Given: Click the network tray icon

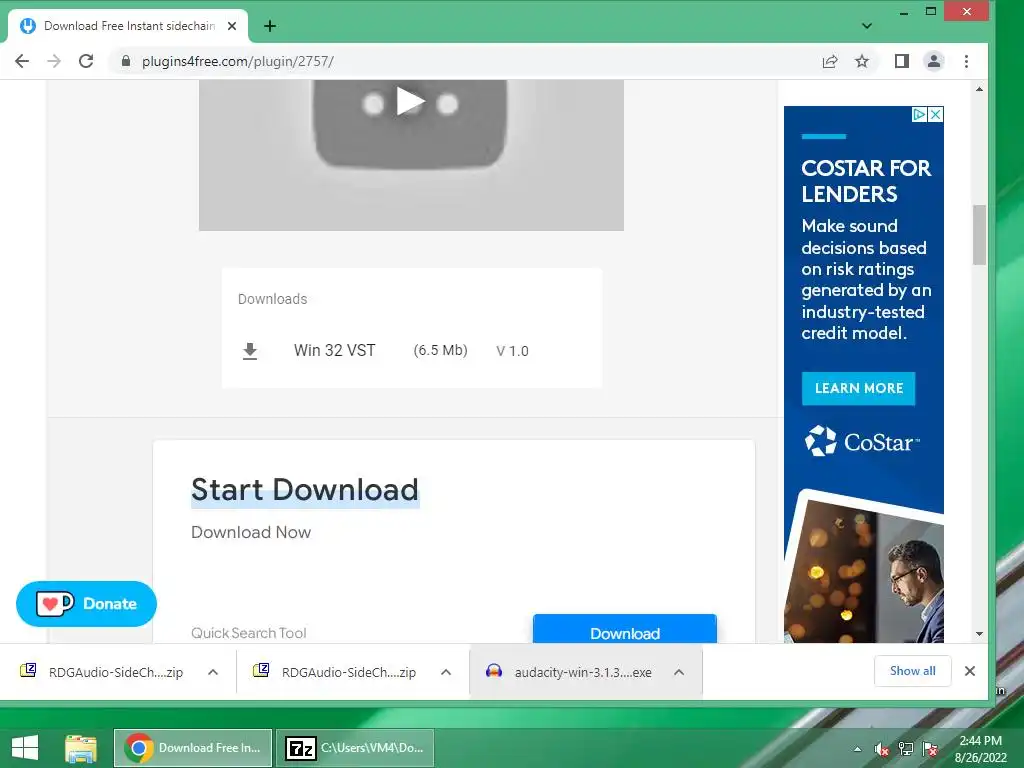Looking at the screenshot, I should [x=906, y=749].
